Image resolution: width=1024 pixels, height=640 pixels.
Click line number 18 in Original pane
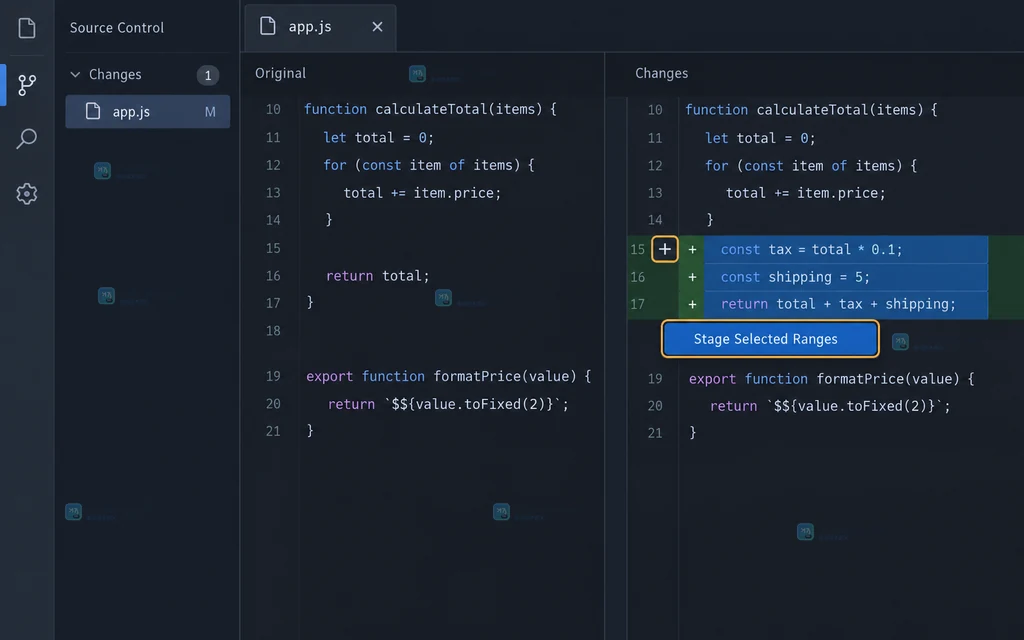[273, 330]
